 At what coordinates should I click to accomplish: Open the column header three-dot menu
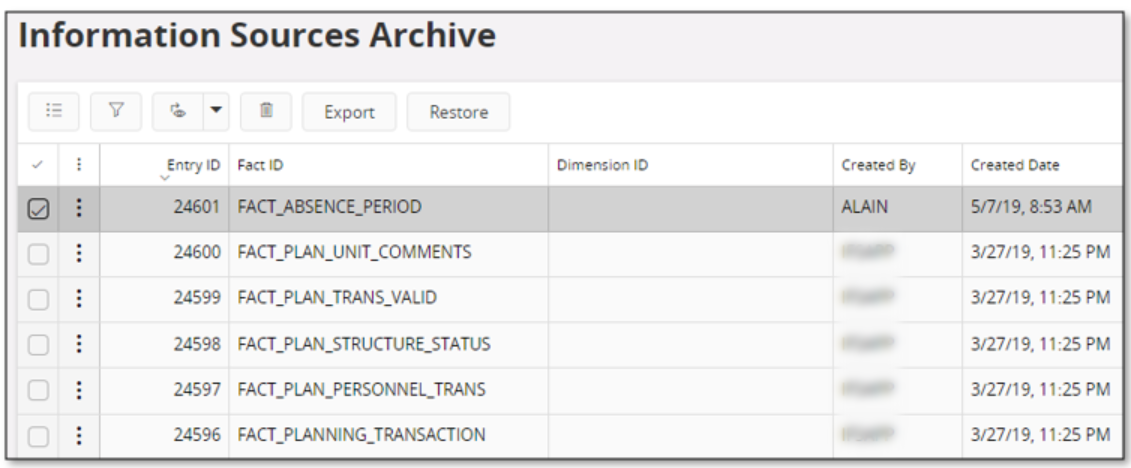click(79, 165)
